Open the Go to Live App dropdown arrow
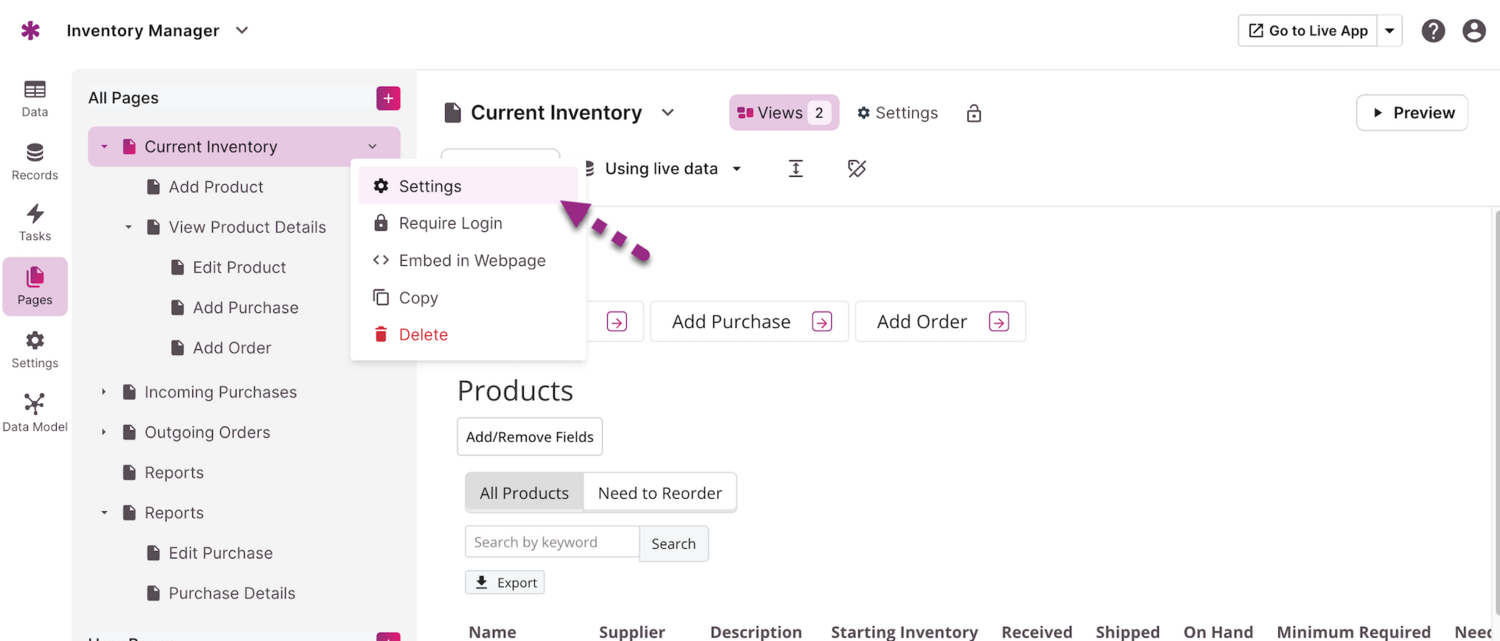1500x641 pixels. pos(1390,31)
